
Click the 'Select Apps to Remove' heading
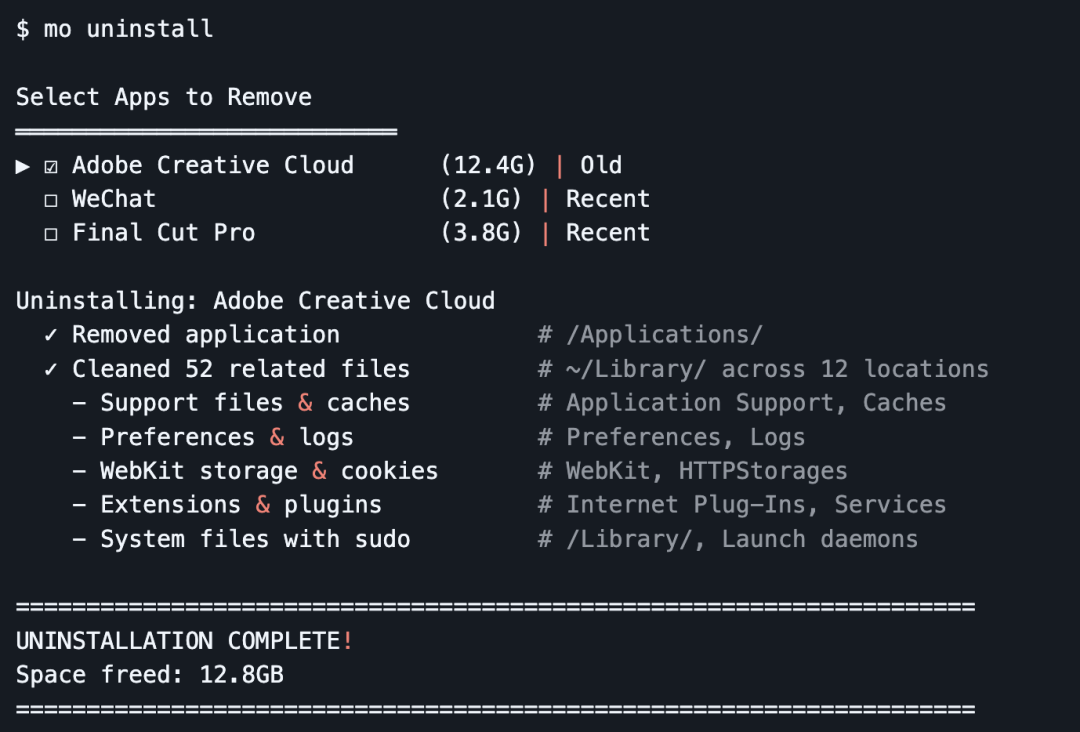[x=164, y=97]
